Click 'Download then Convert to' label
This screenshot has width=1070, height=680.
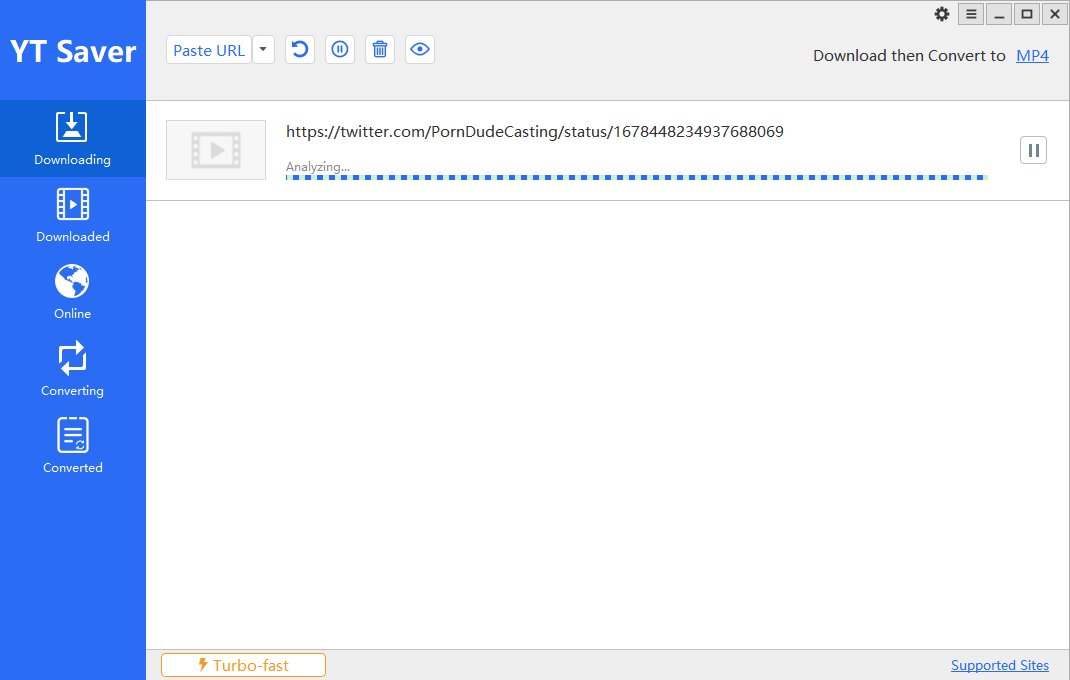point(909,56)
